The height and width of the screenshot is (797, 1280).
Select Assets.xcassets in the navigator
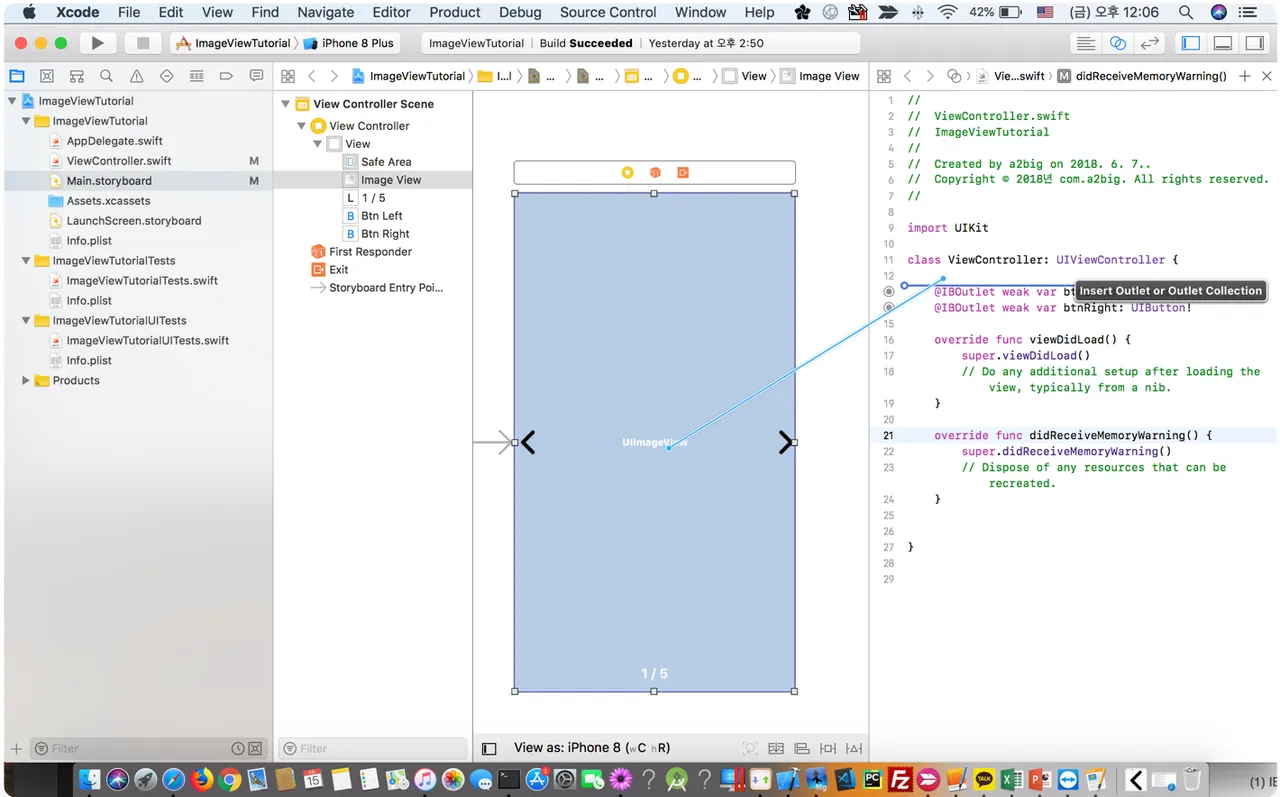coord(108,201)
